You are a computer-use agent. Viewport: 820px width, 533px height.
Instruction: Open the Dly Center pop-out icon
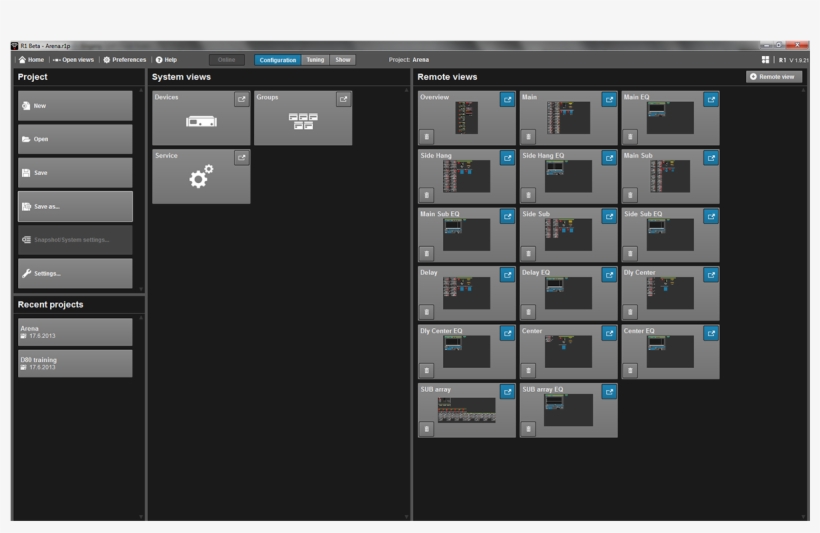[x=711, y=275]
